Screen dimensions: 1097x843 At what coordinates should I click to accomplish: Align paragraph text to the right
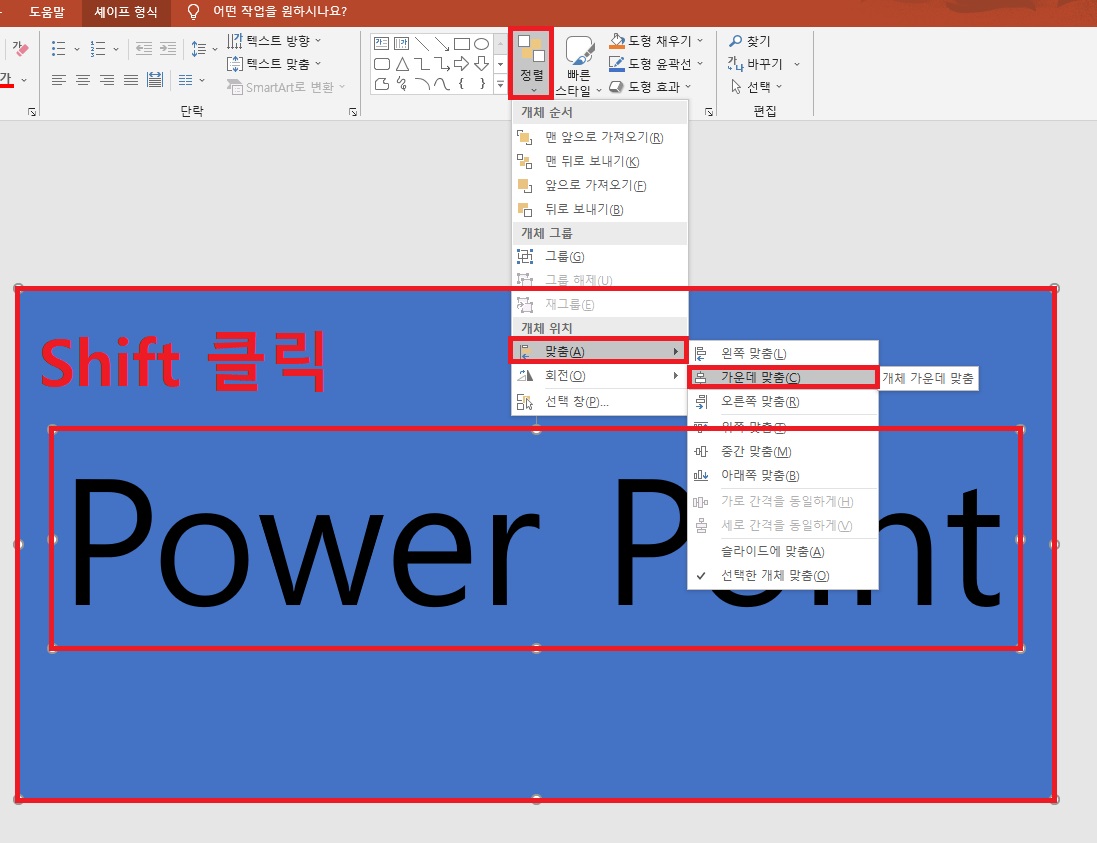pos(106,80)
